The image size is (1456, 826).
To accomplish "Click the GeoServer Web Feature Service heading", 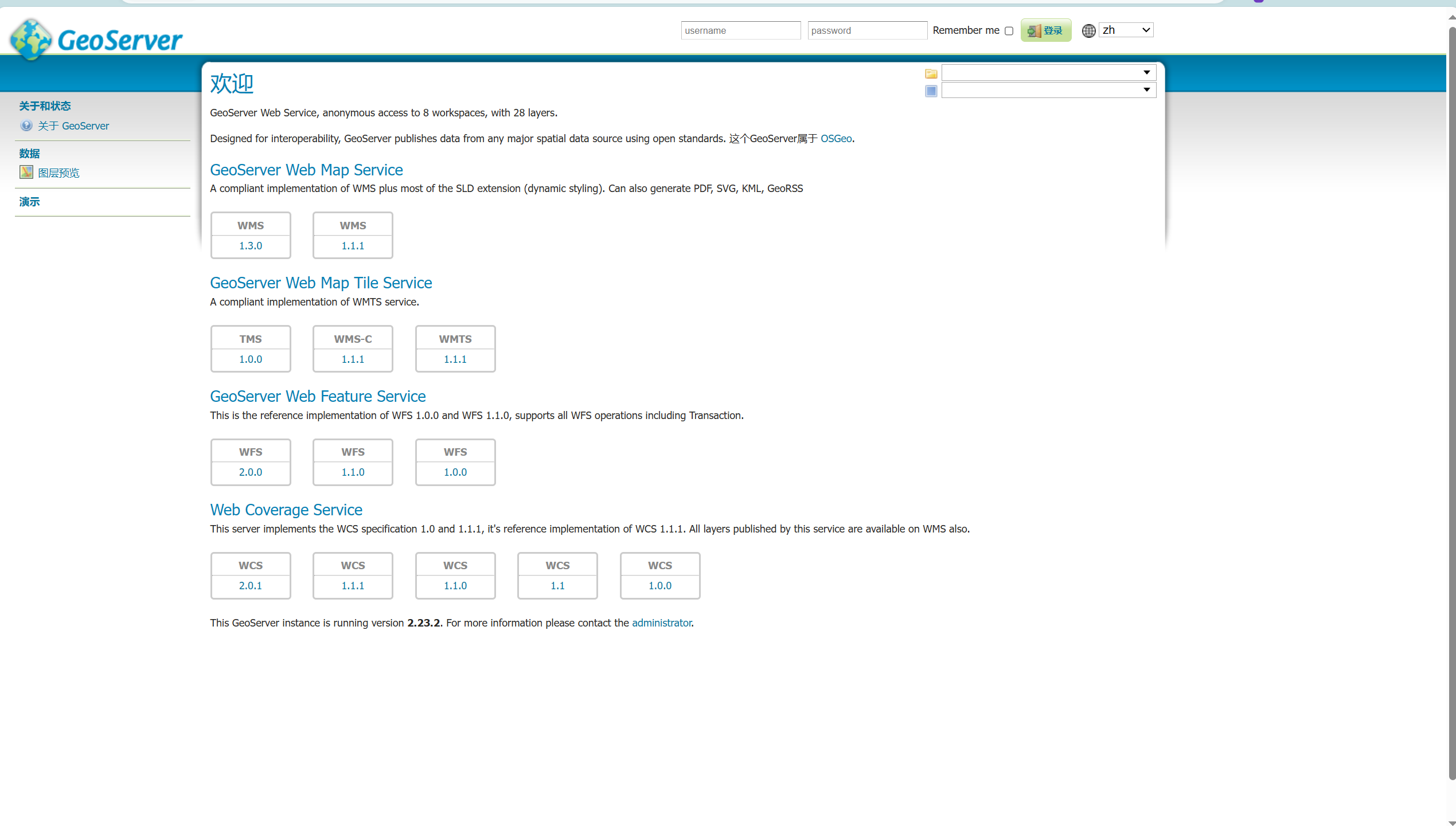I will tap(318, 396).
